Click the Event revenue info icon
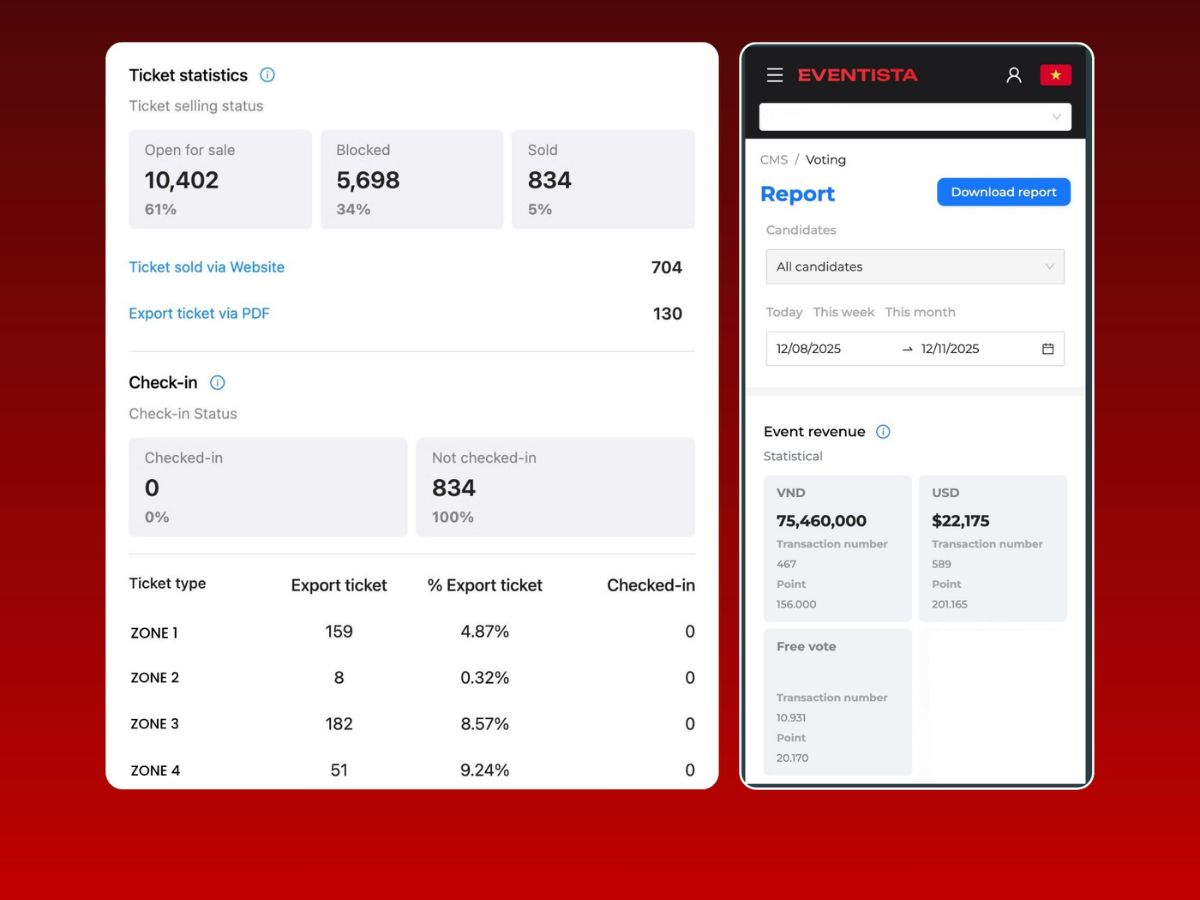This screenshot has width=1200, height=900. (883, 432)
